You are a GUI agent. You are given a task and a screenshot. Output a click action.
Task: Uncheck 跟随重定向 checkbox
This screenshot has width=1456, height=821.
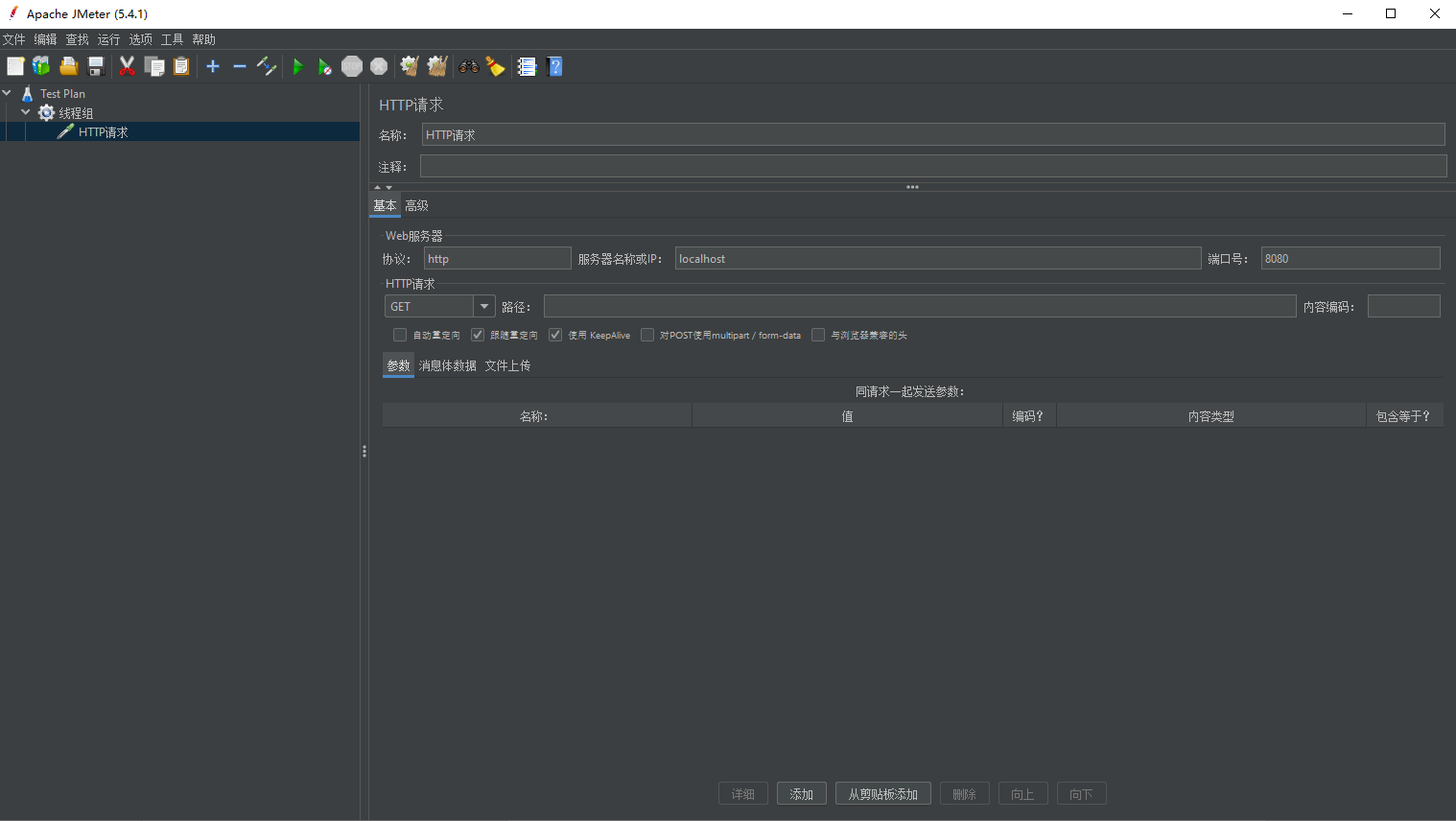point(478,335)
